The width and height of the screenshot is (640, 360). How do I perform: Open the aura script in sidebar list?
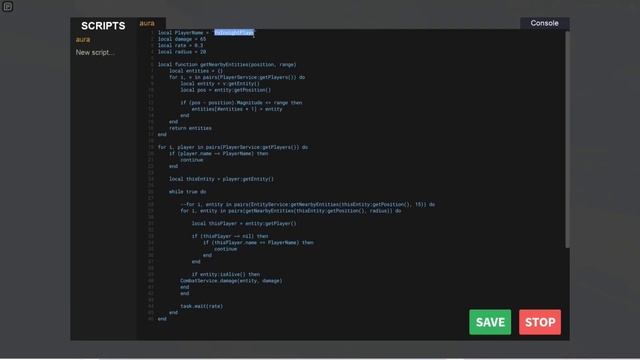click(x=83, y=40)
